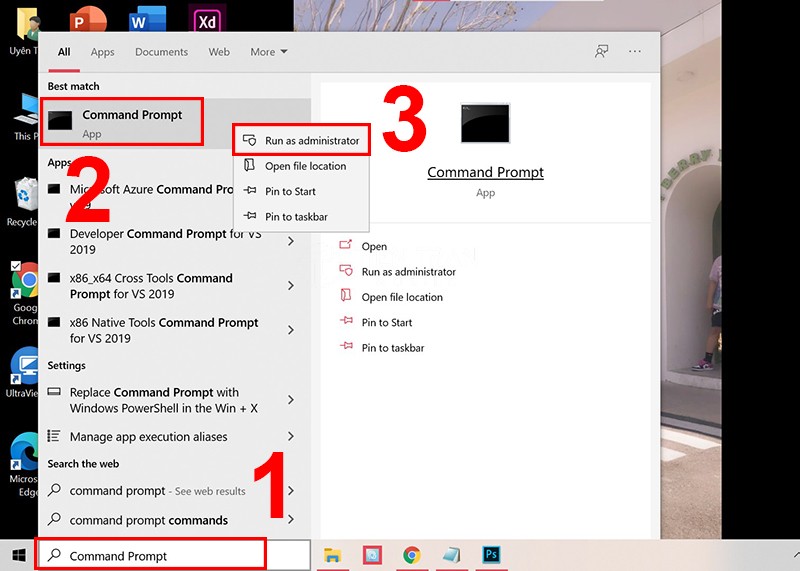Open the PowerPoint desktop icon
This screenshot has height=571, width=800.
(x=89, y=19)
